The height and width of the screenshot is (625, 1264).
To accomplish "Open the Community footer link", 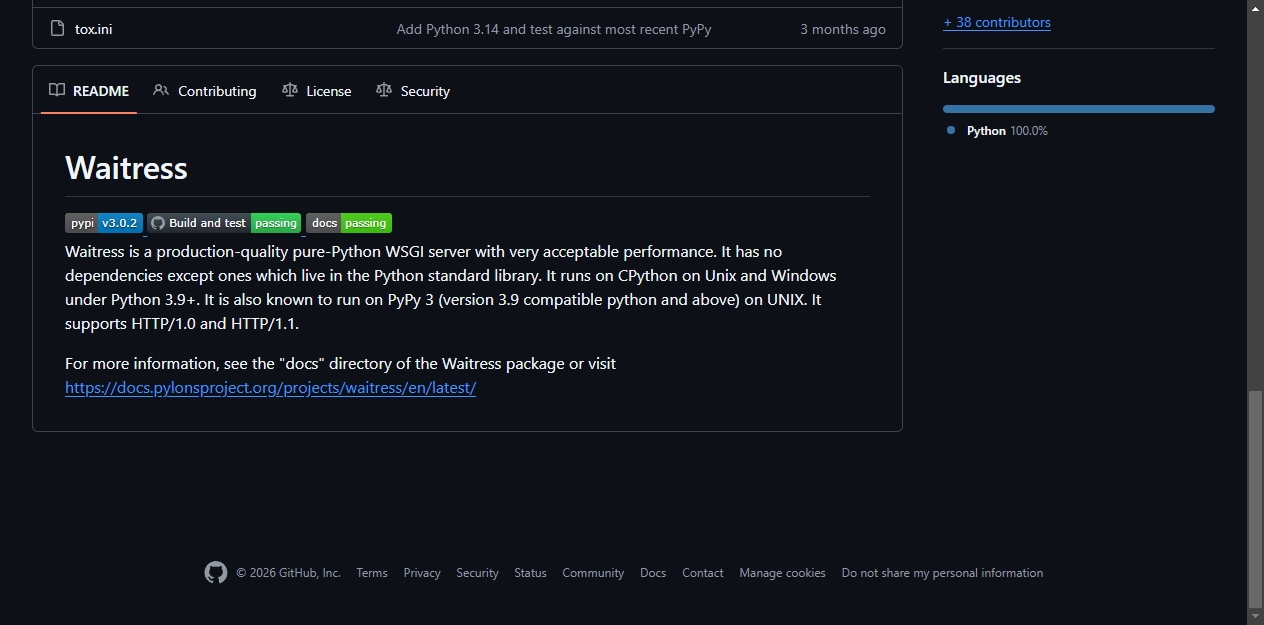I will click(x=593, y=573).
